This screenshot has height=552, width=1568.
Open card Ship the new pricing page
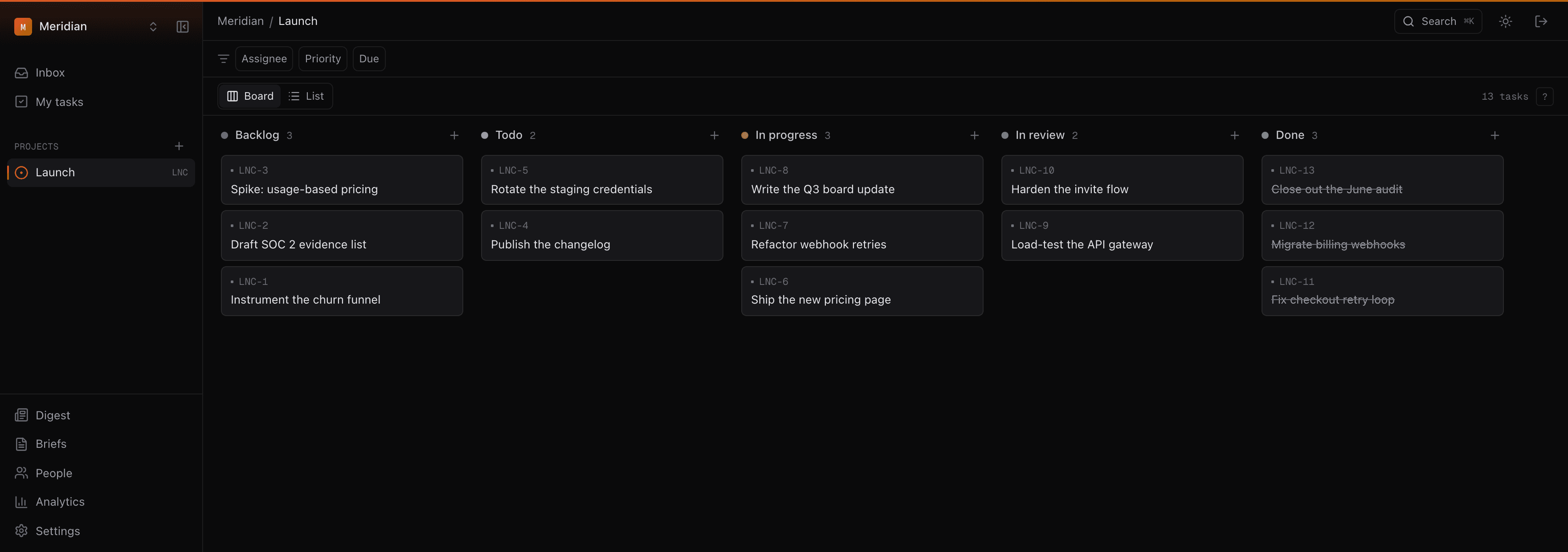862,291
